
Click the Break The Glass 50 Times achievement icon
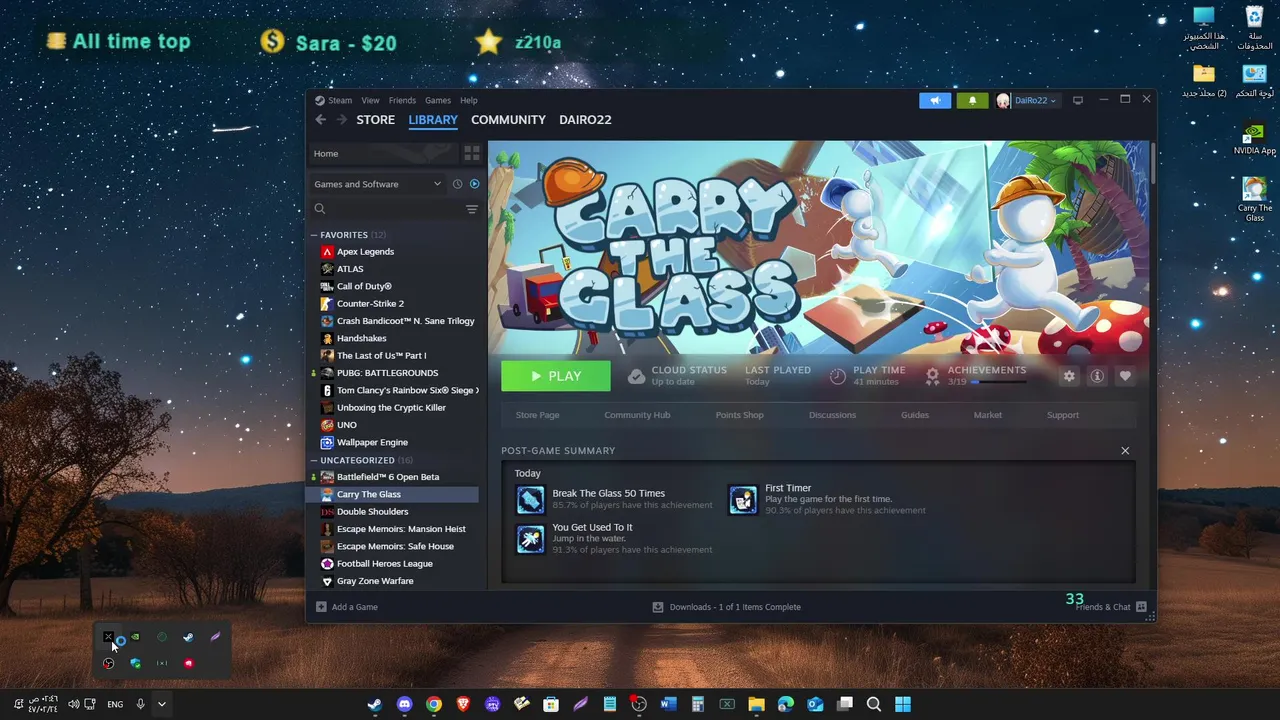(530, 499)
